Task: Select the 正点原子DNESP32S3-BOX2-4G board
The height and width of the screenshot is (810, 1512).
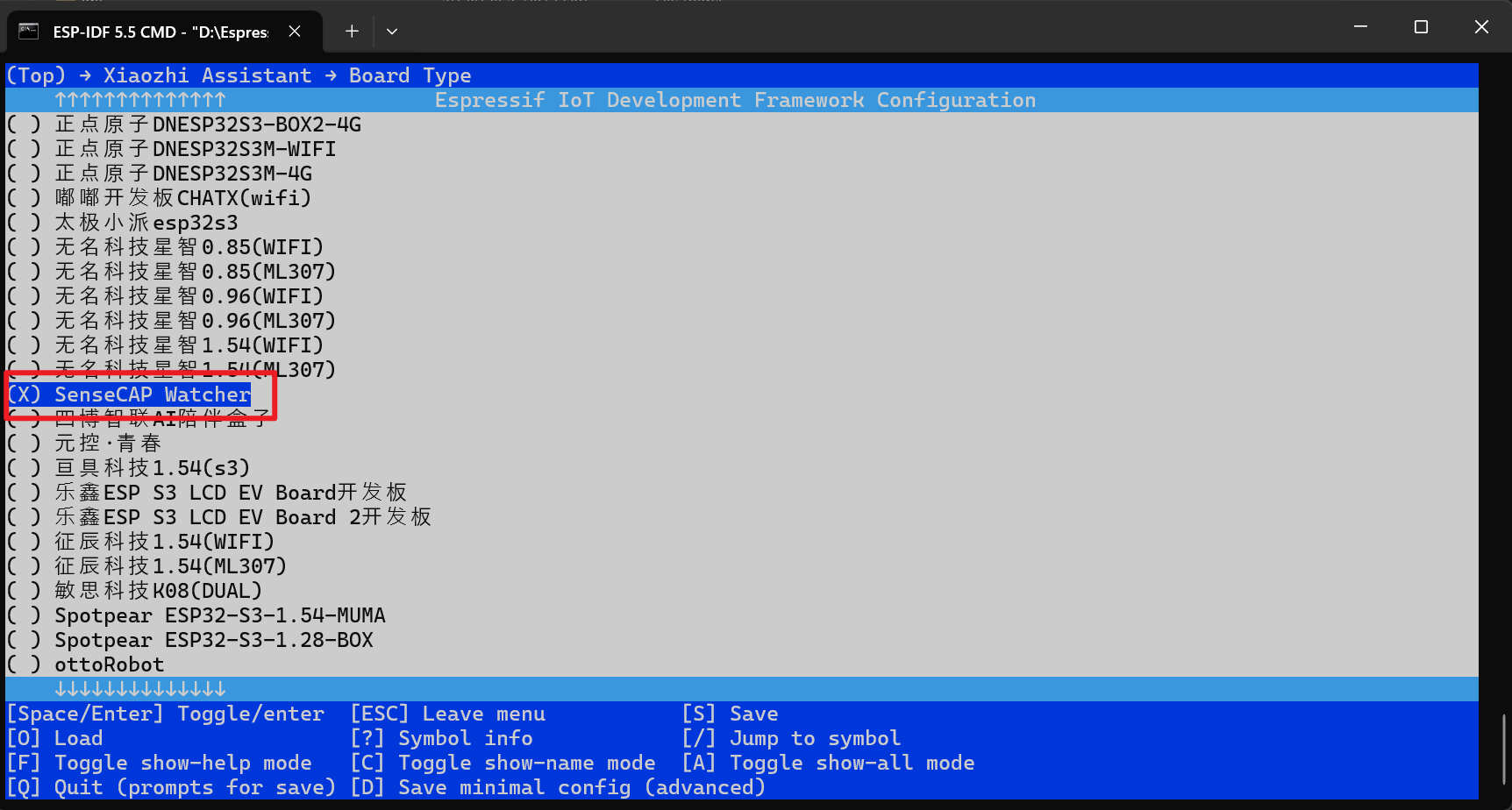Action: [207, 124]
